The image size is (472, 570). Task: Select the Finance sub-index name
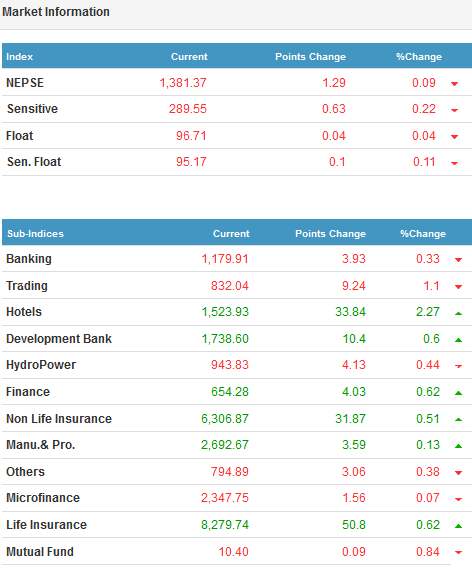pos(28,392)
